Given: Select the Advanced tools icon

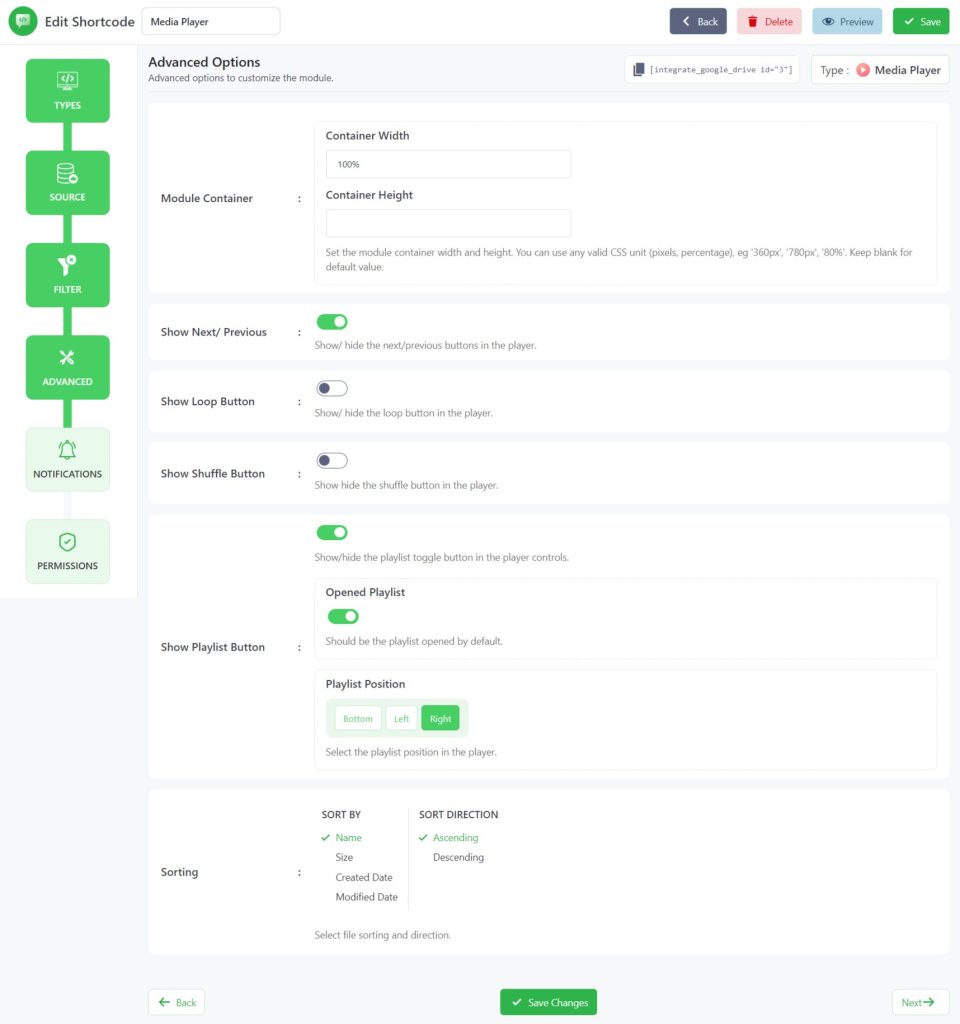Looking at the screenshot, I should (x=67, y=357).
